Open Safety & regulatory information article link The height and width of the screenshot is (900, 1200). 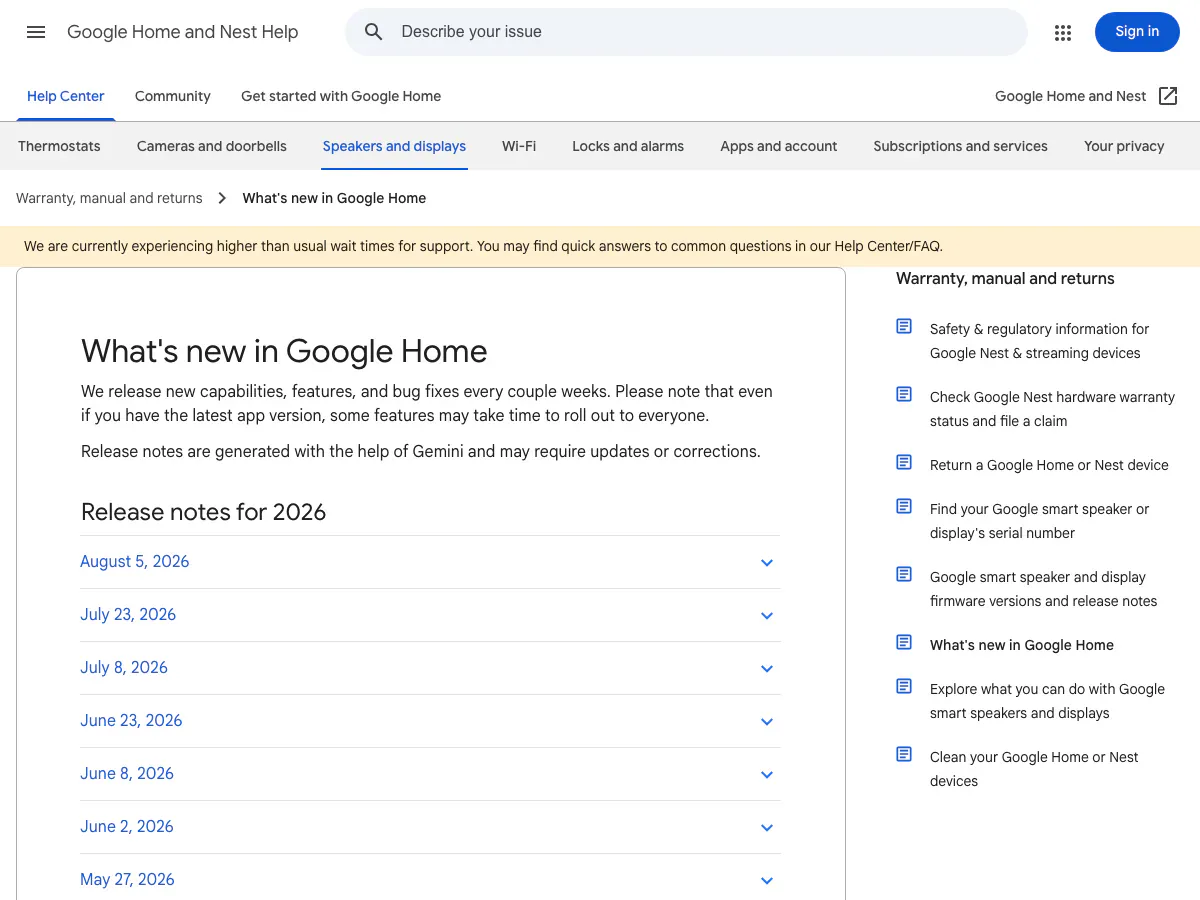pyautogui.click(x=1039, y=341)
